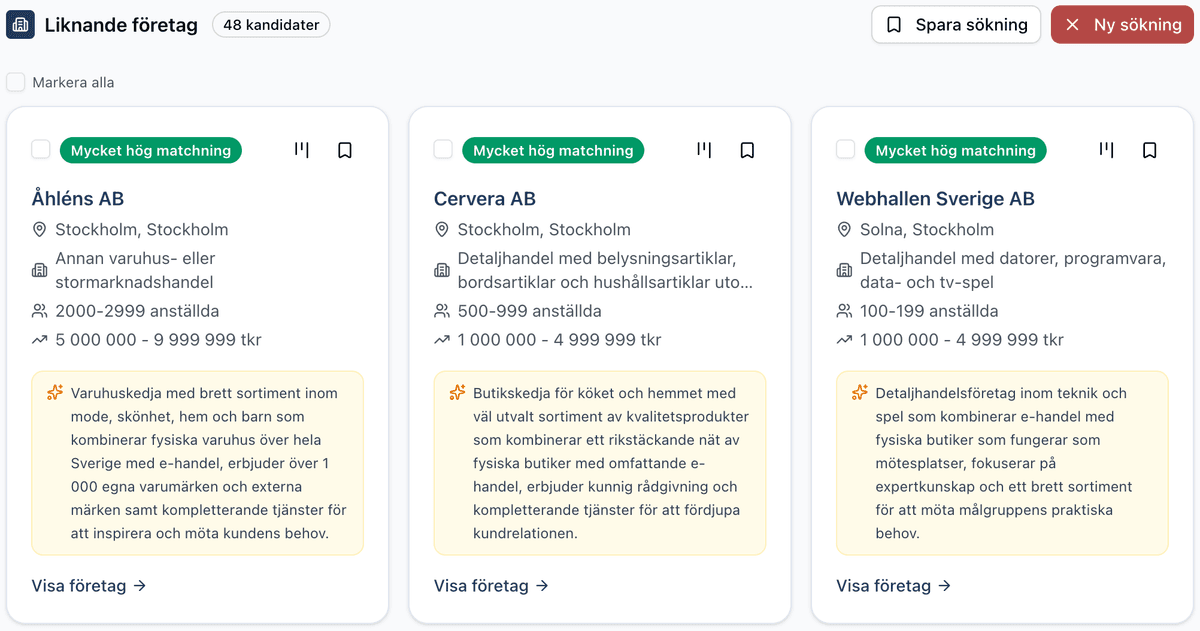The width and height of the screenshot is (1200, 631).
Task: Open the comparison icon on Åhléns AB card
Action: [301, 149]
